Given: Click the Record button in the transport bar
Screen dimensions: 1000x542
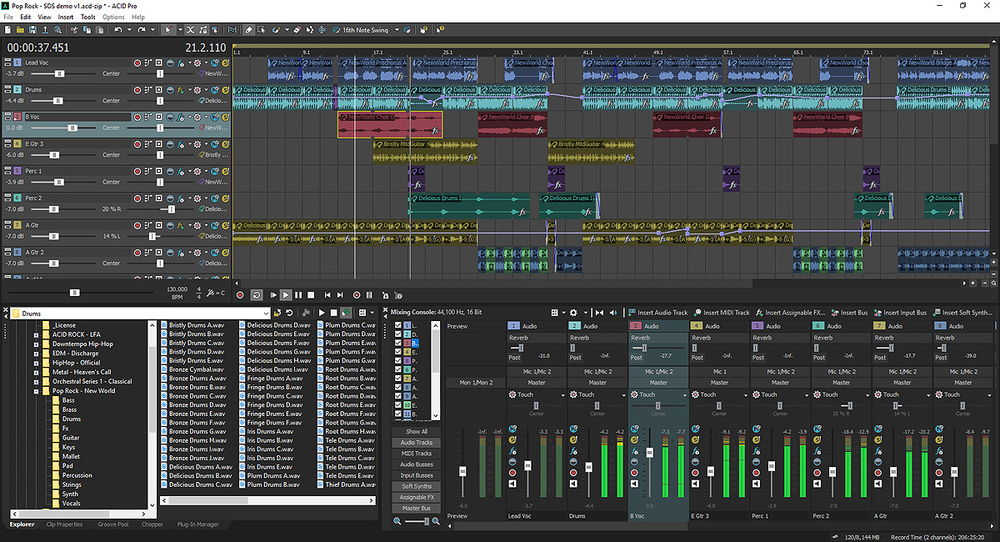Looking at the screenshot, I should coord(239,295).
